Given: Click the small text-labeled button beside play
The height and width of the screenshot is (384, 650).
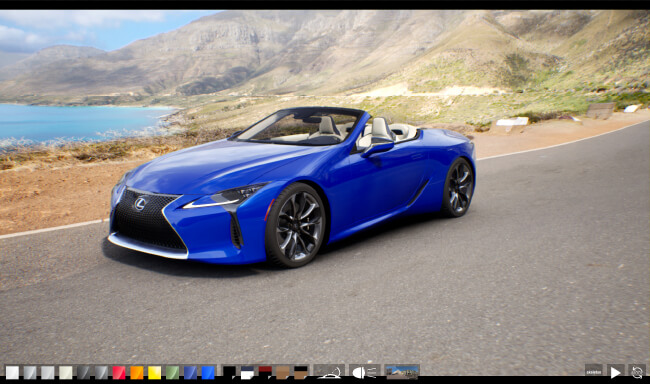Looking at the screenshot, I should click(x=594, y=372).
